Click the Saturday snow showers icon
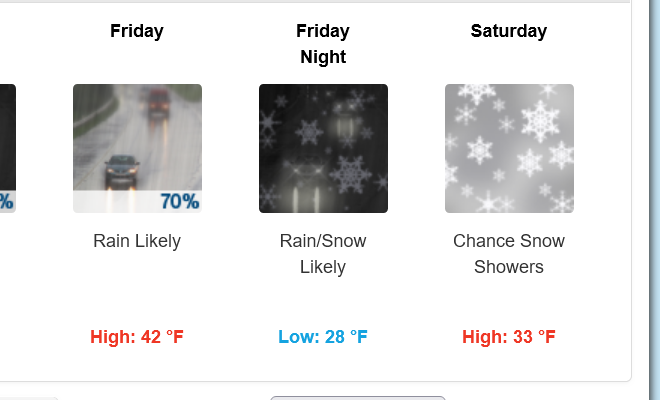Screen dimensions: 660x400 [x=509, y=148]
